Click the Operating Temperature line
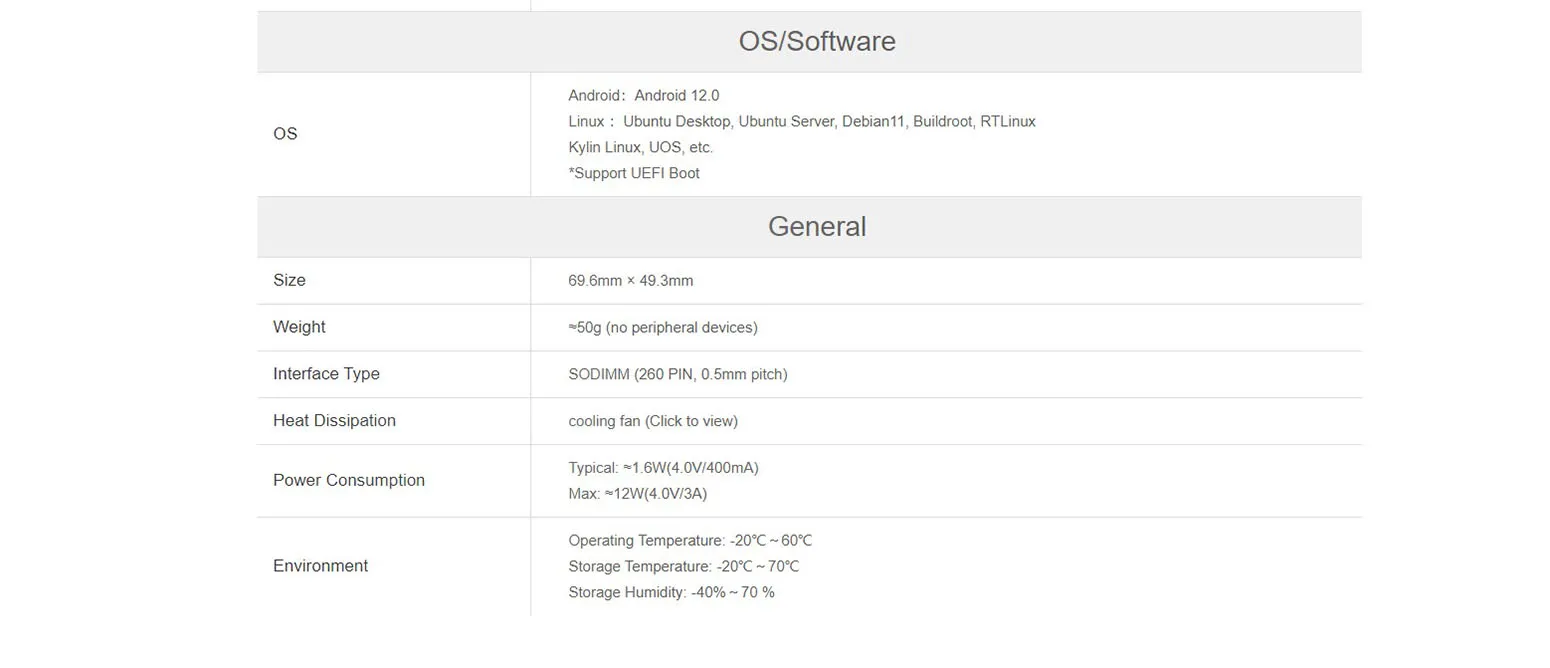Viewport: 1550px width, 668px height. [689, 541]
